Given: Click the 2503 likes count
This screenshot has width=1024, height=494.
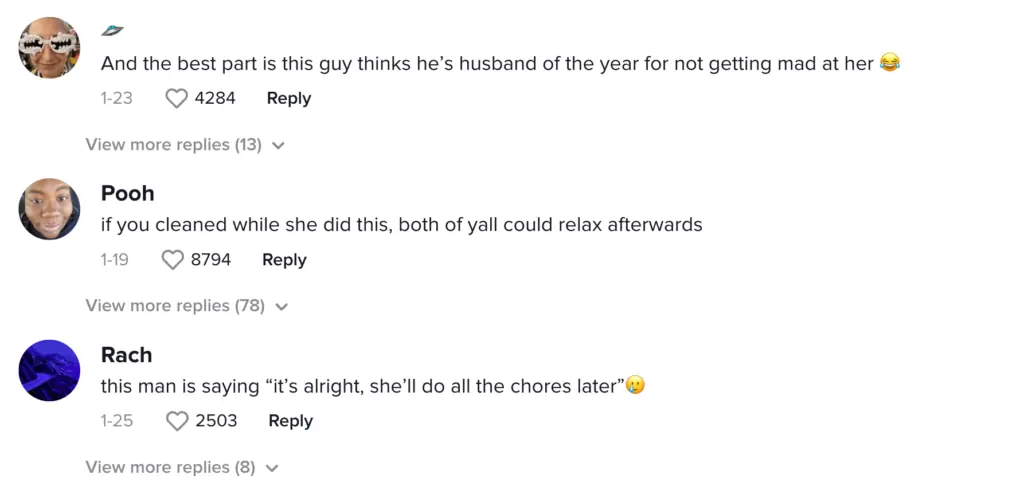Looking at the screenshot, I should [x=216, y=421].
